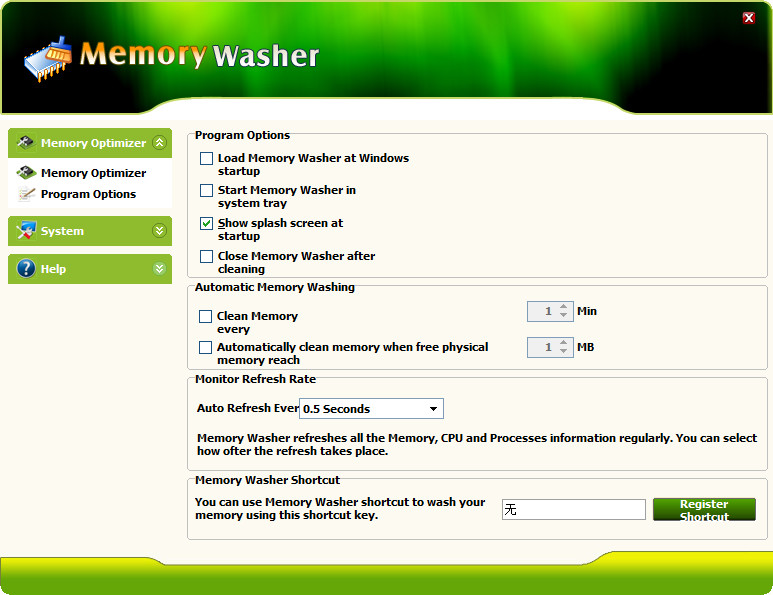Click the Register Shortcut button

[x=704, y=510]
